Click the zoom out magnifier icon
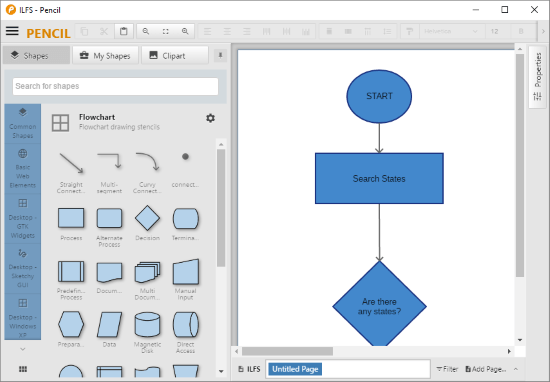This screenshot has width=550, height=382. click(x=146, y=31)
